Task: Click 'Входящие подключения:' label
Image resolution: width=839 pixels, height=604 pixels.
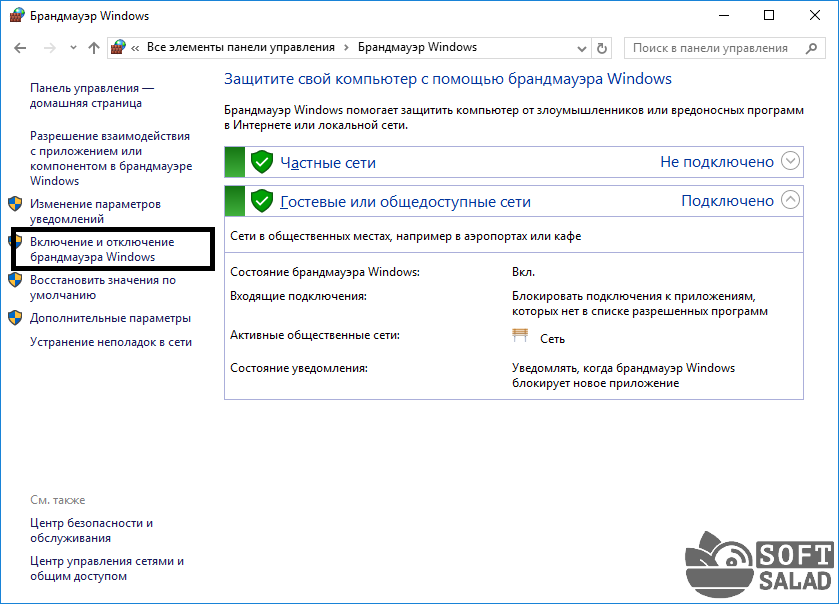Action: tap(299, 296)
